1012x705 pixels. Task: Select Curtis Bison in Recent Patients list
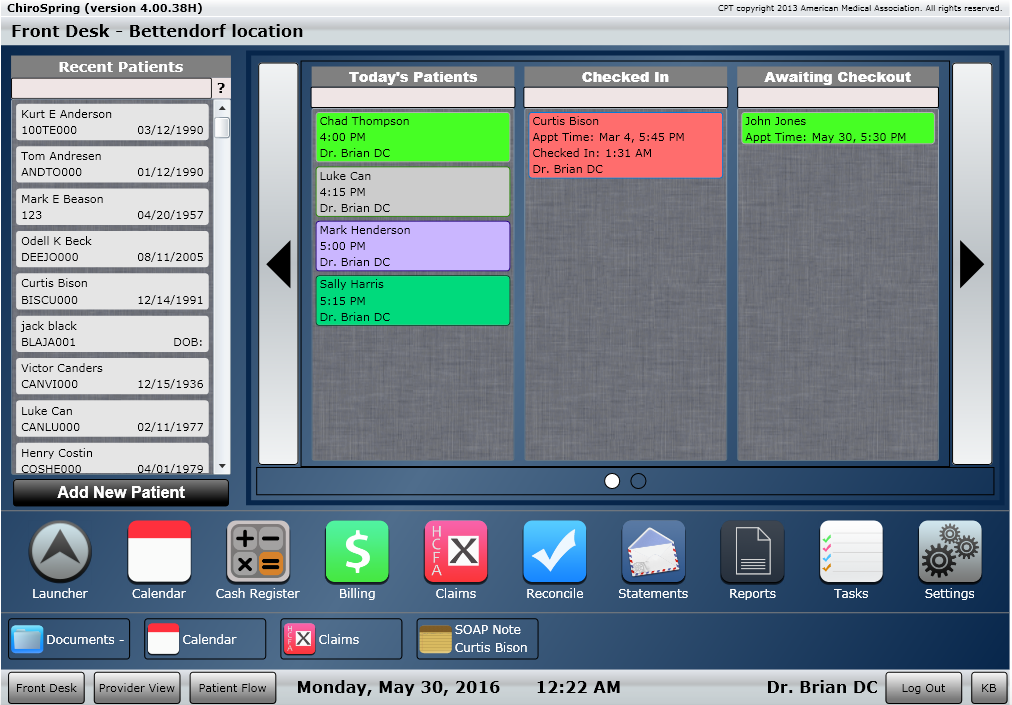(111, 291)
